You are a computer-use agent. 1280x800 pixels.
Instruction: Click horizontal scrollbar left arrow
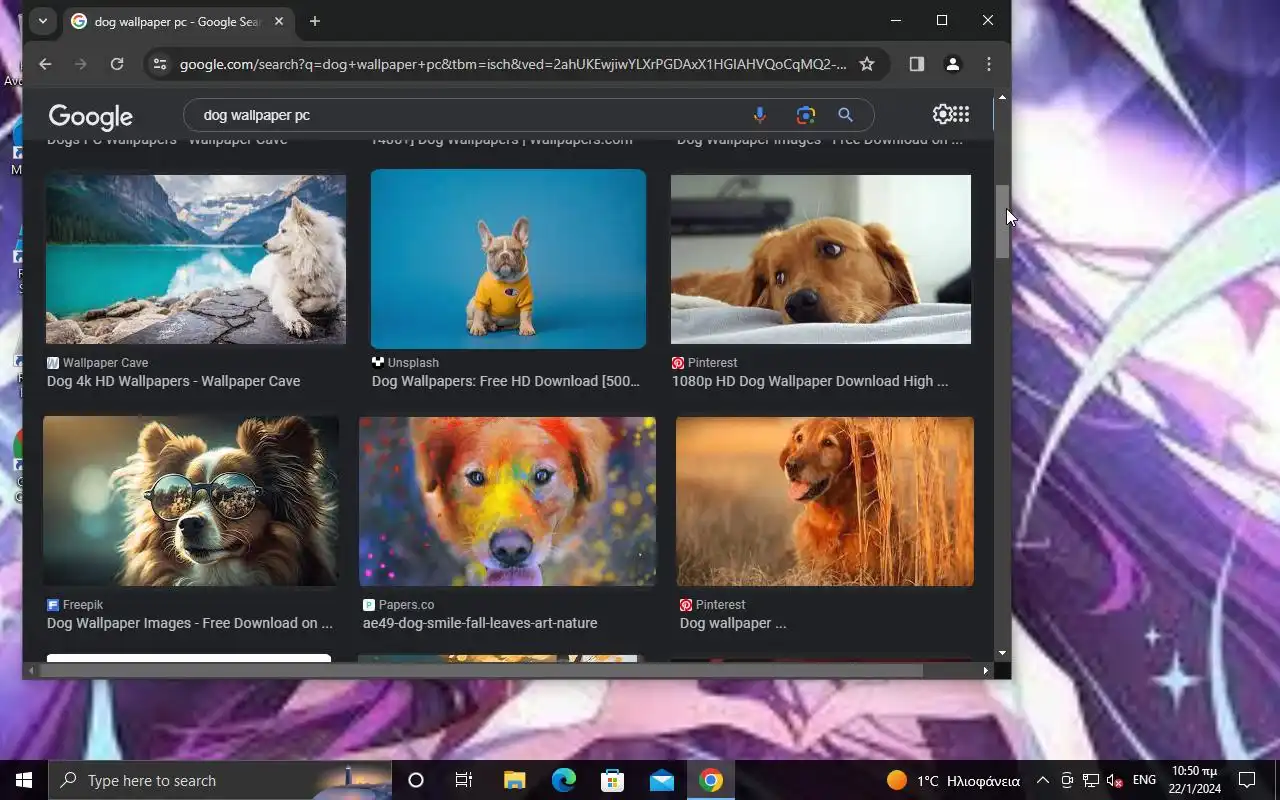tap(30, 671)
